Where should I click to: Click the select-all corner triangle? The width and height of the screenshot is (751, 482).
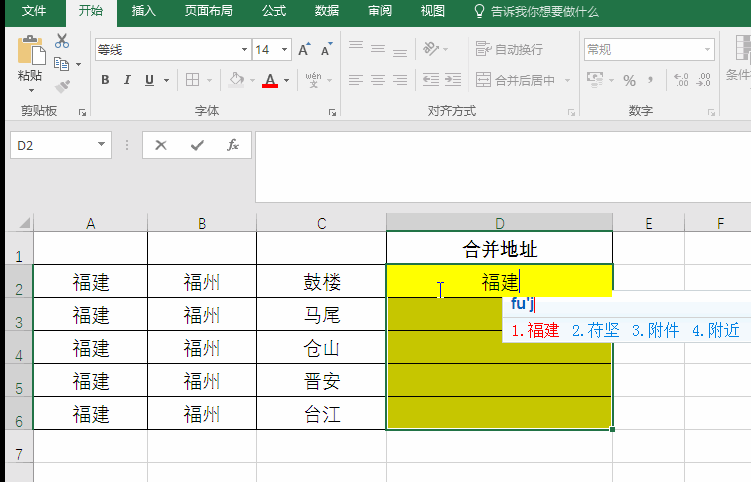(24, 223)
